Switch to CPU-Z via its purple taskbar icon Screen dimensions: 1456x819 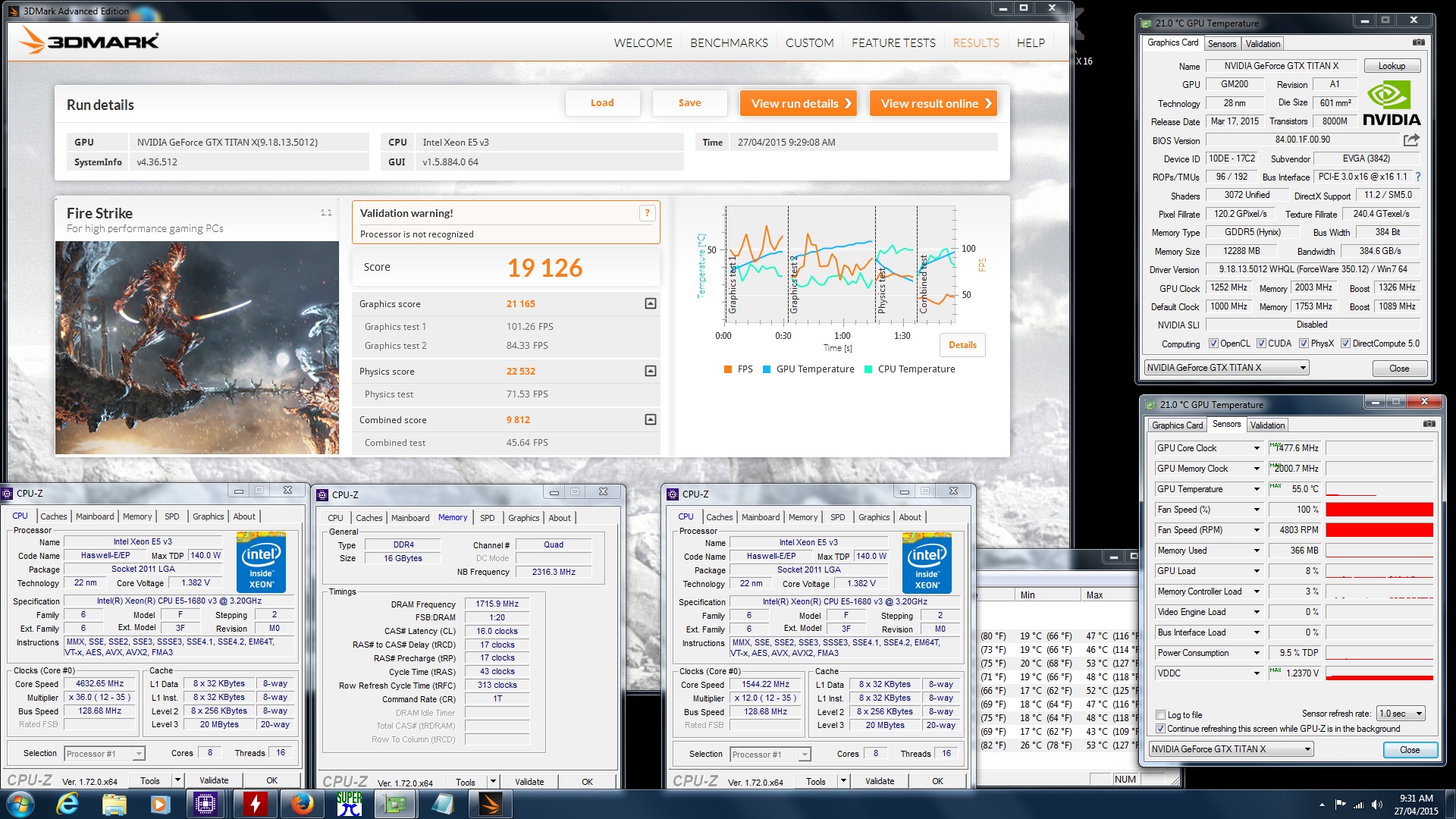[206, 804]
